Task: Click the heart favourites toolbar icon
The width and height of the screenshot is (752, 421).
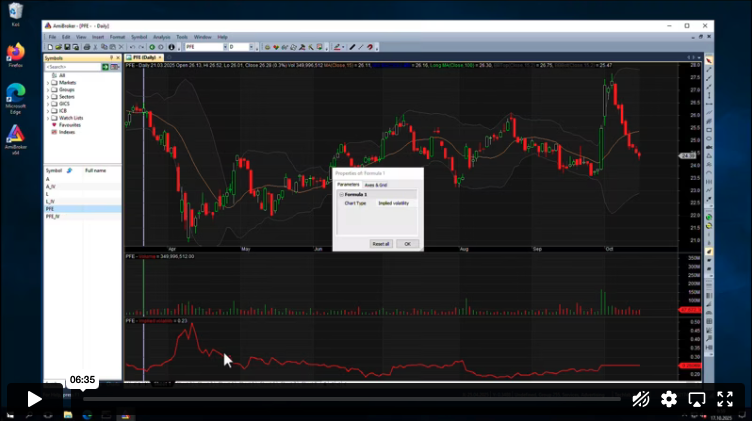Action: (276, 47)
